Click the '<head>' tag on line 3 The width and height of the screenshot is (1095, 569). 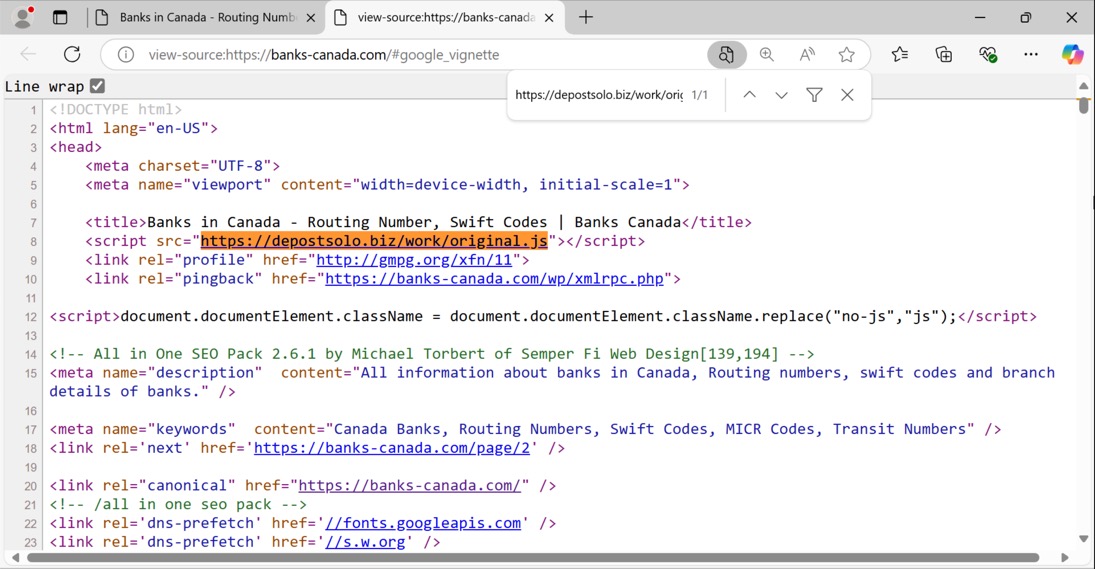(x=75, y=147)
